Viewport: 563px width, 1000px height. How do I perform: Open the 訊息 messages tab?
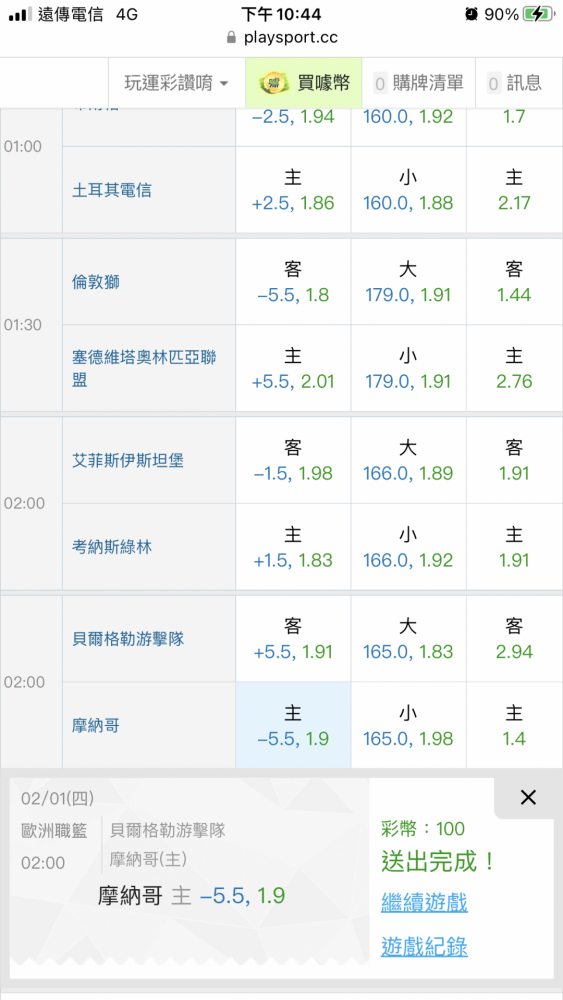515,83
